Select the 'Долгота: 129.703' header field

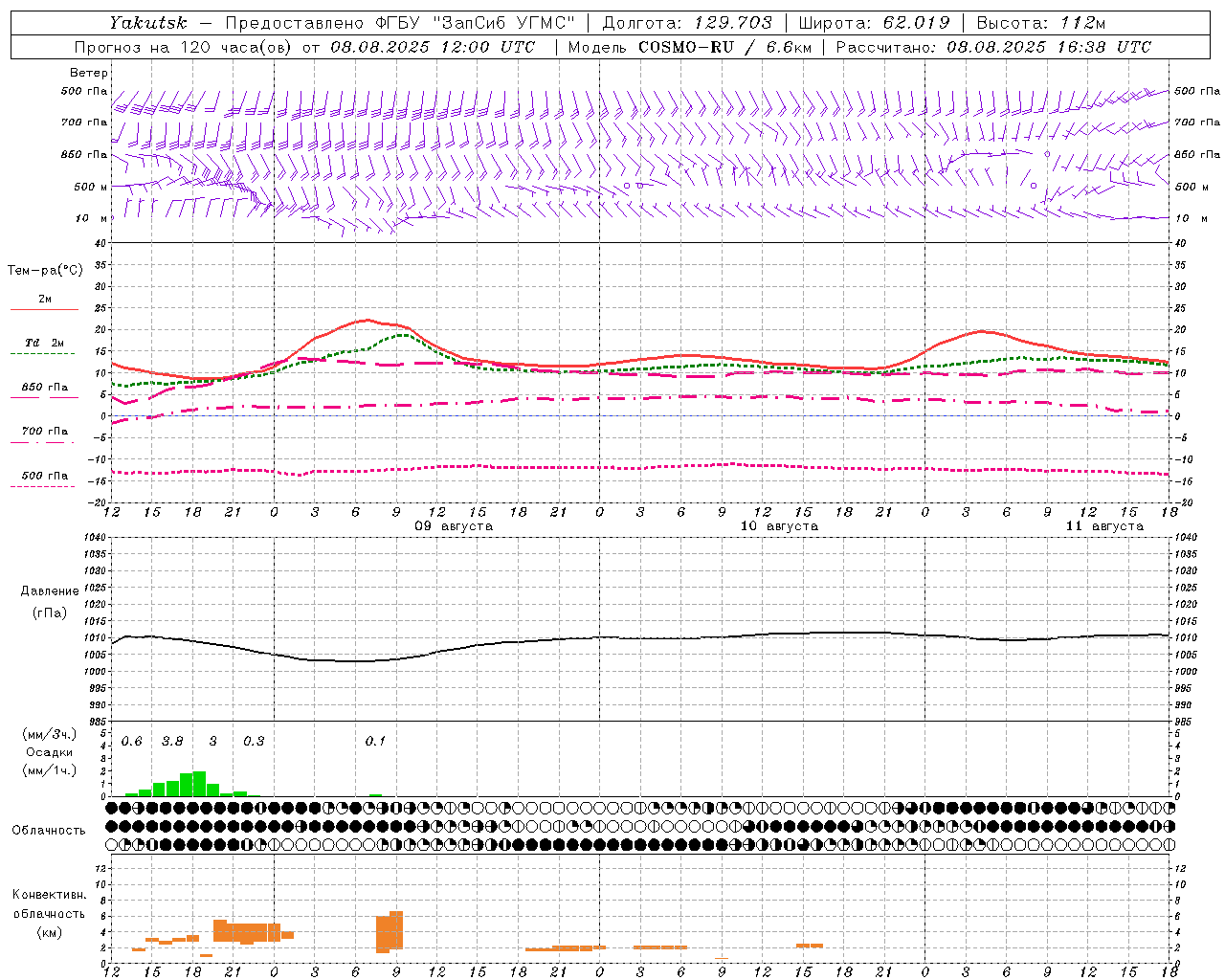pos(687,23)
